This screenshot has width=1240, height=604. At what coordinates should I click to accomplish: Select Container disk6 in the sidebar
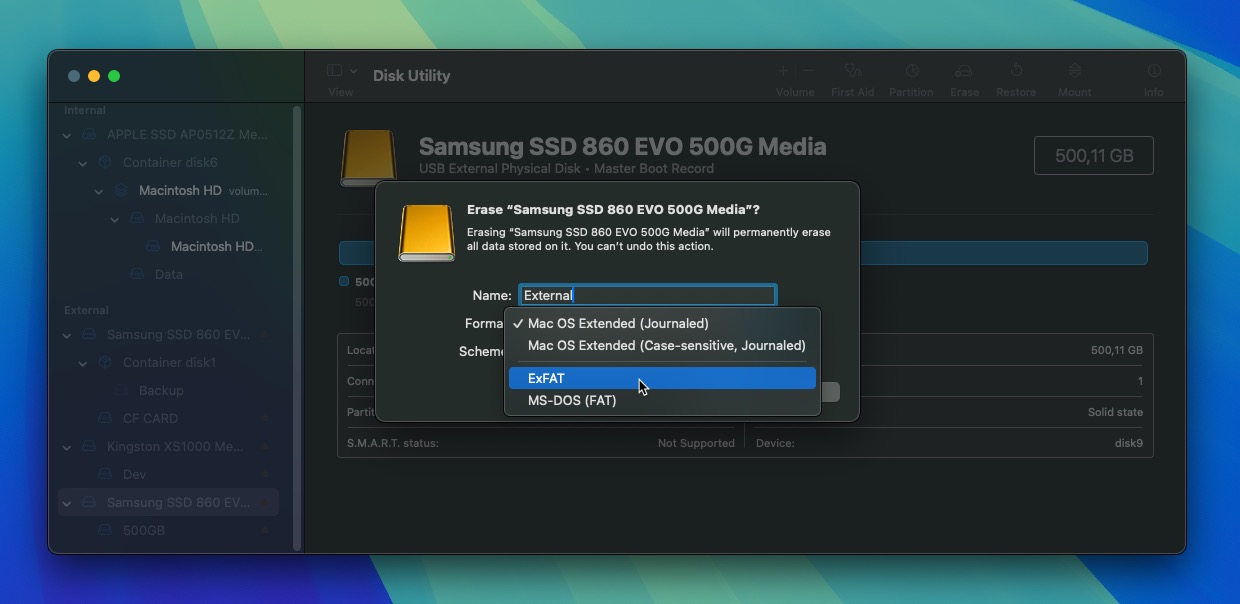(x=168, y=163)
